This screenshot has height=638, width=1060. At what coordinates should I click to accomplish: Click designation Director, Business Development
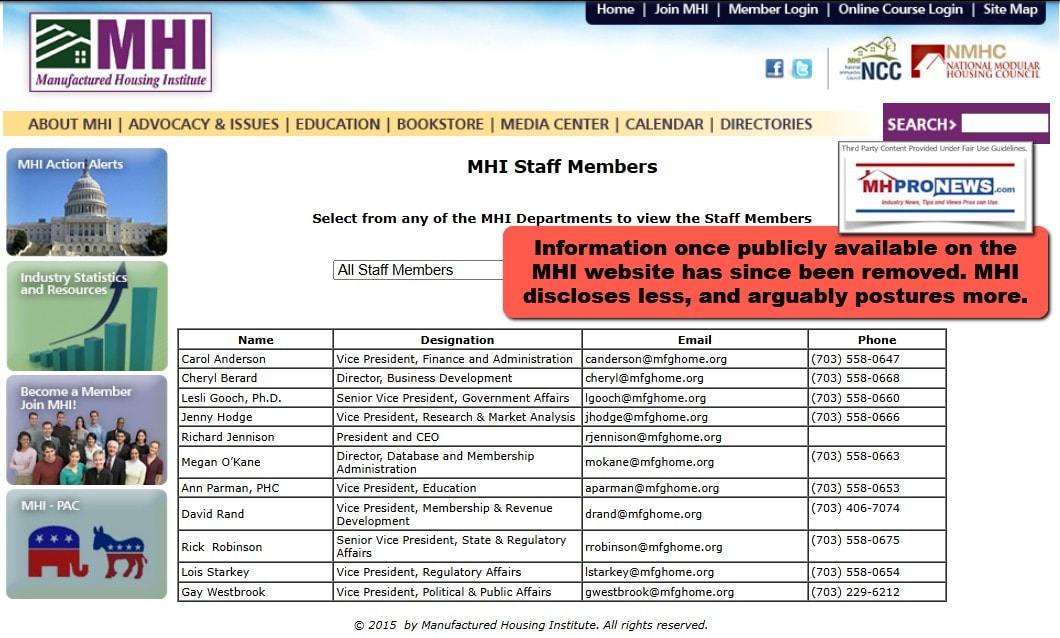[424, 378]
